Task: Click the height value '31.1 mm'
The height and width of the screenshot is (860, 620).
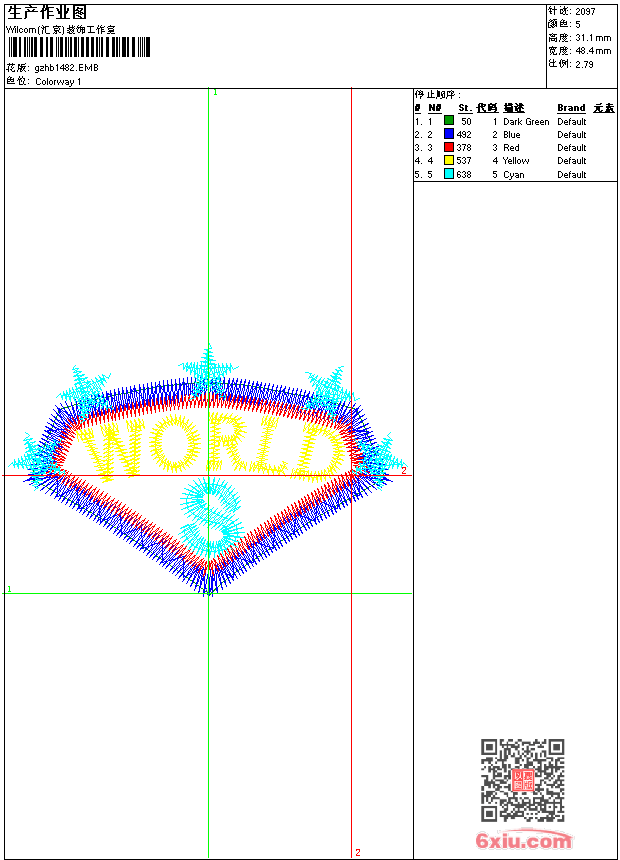Action: click(593, 38)
